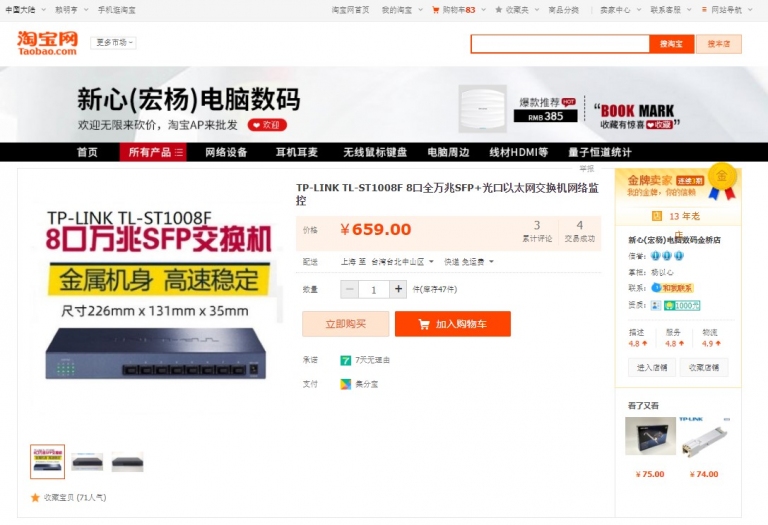This screenshot has width=768, height=525.
Task: Click the shop credit rating diamond icons
Action: 667,256
